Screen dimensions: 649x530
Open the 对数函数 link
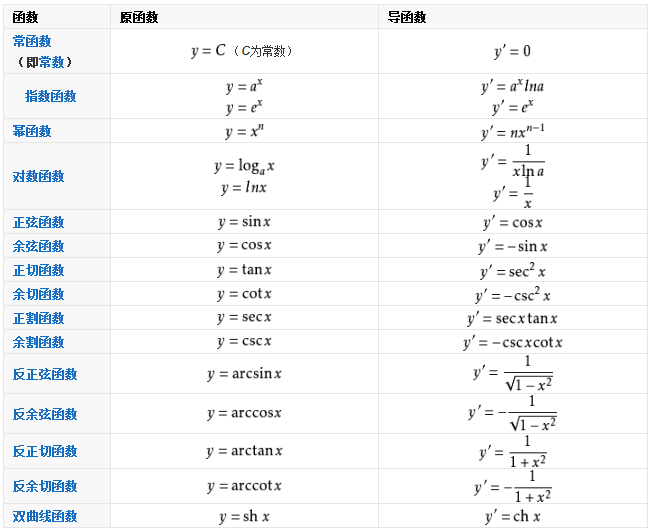pyautogui.click(x=38, y=176)
